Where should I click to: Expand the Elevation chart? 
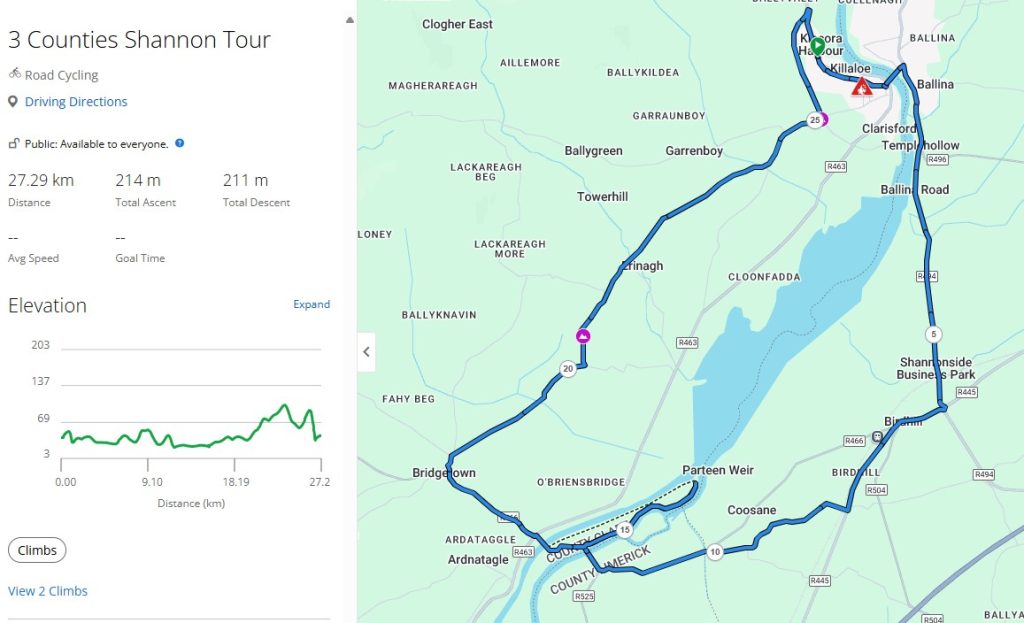(311, 304)
